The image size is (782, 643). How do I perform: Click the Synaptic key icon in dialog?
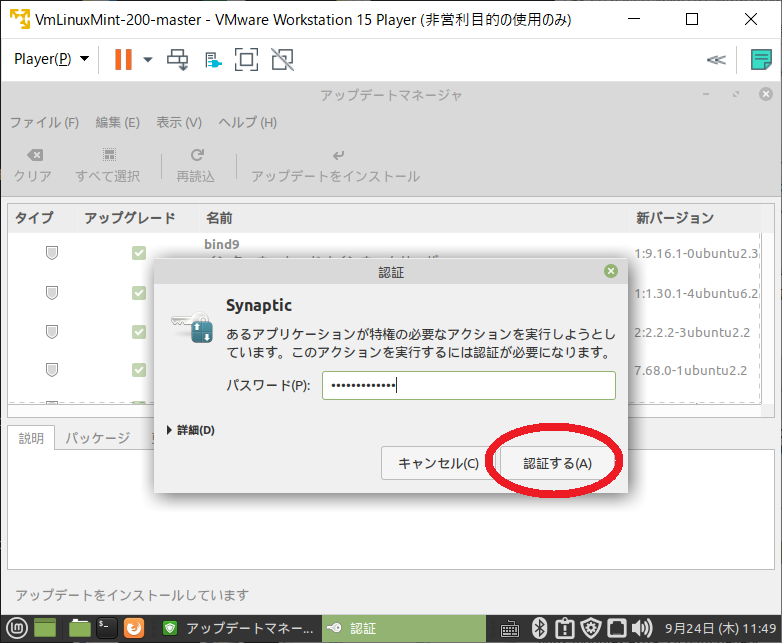click(193, 328)
